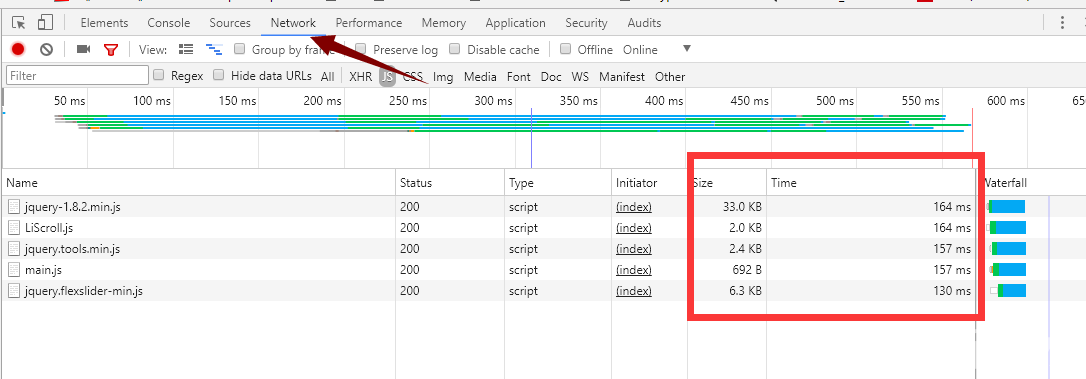Filter requests by Other

coord(670,76)
